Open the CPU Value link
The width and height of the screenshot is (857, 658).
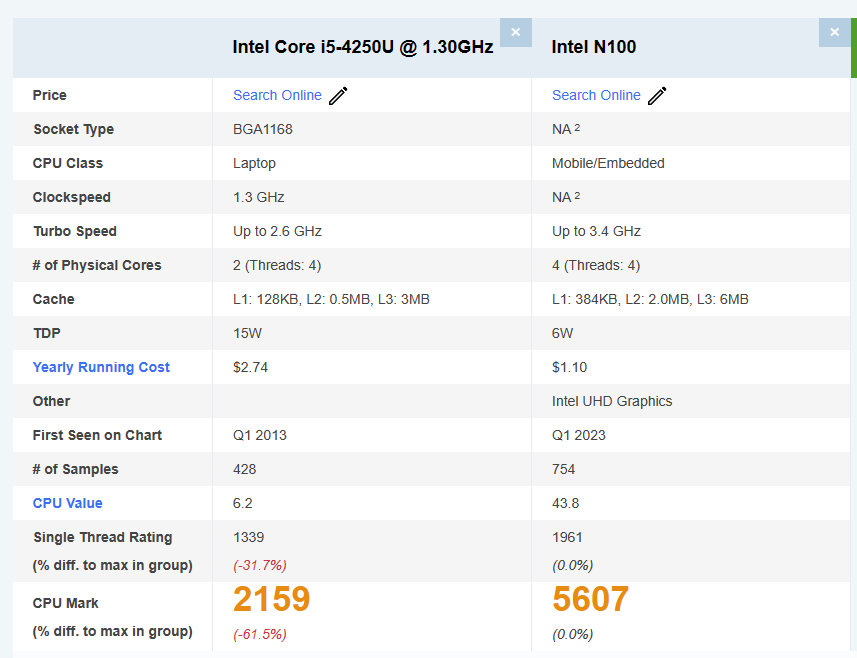67,503
